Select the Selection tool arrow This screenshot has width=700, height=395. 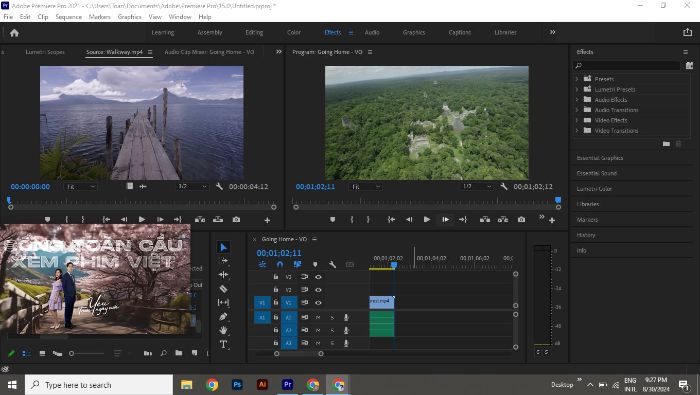tap(224, 247)
